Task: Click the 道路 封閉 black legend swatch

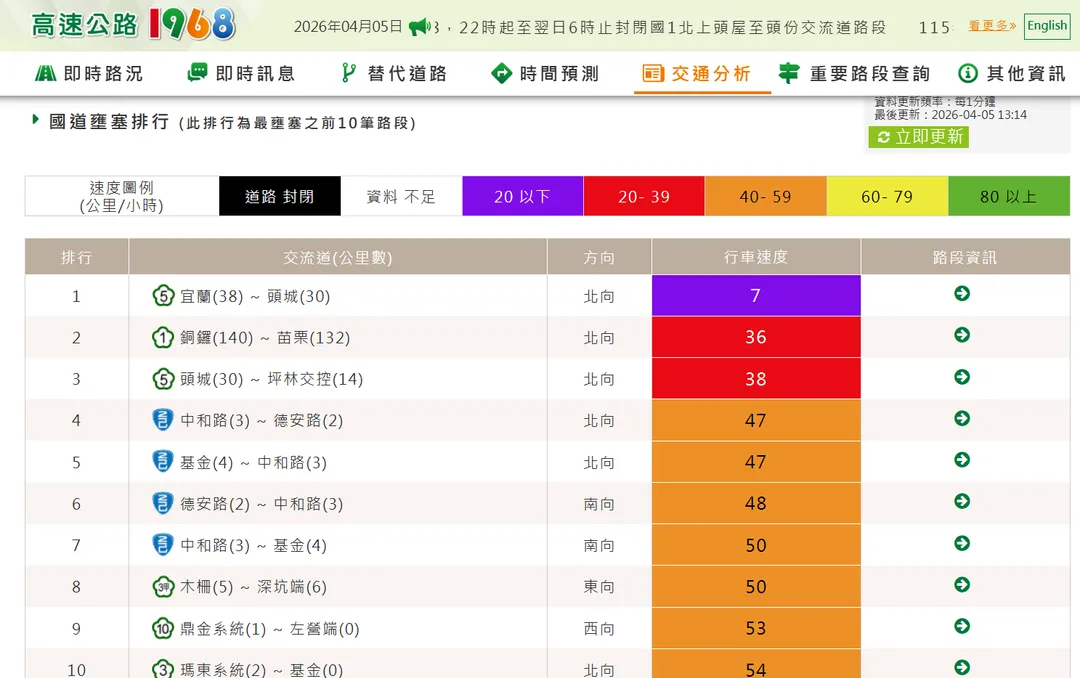Action: tap(280, 196)
